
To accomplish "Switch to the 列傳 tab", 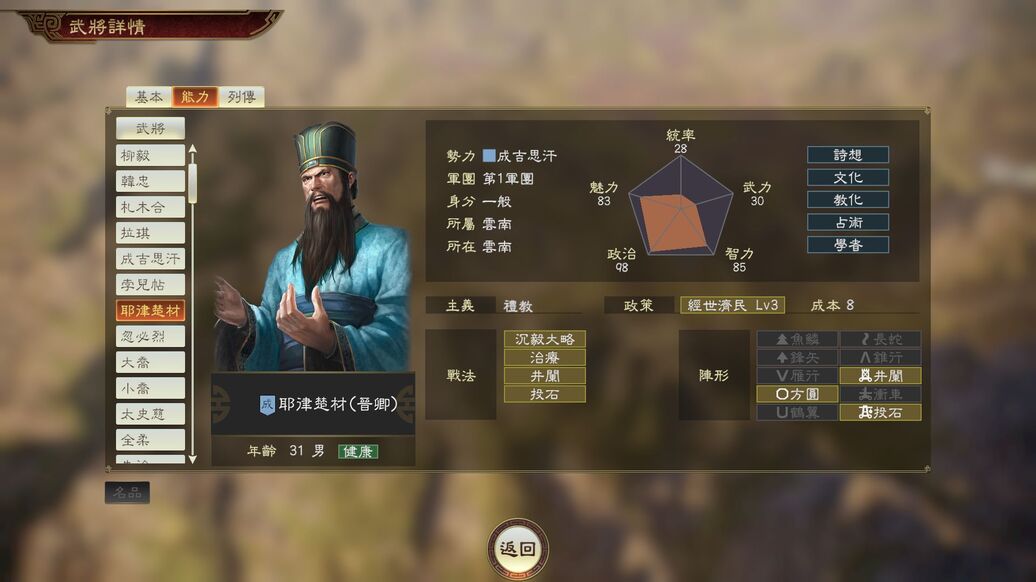I will [x=241, y=97].
